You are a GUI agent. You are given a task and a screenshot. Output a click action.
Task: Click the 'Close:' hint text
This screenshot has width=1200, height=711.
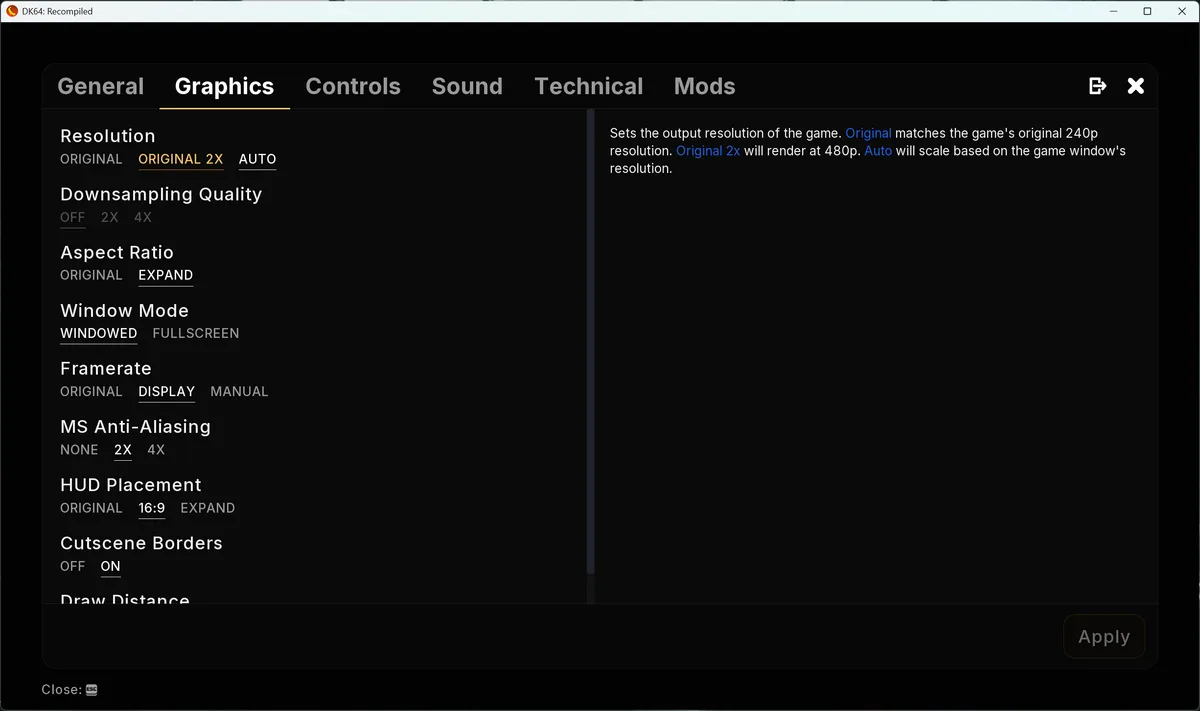point(62,690)
